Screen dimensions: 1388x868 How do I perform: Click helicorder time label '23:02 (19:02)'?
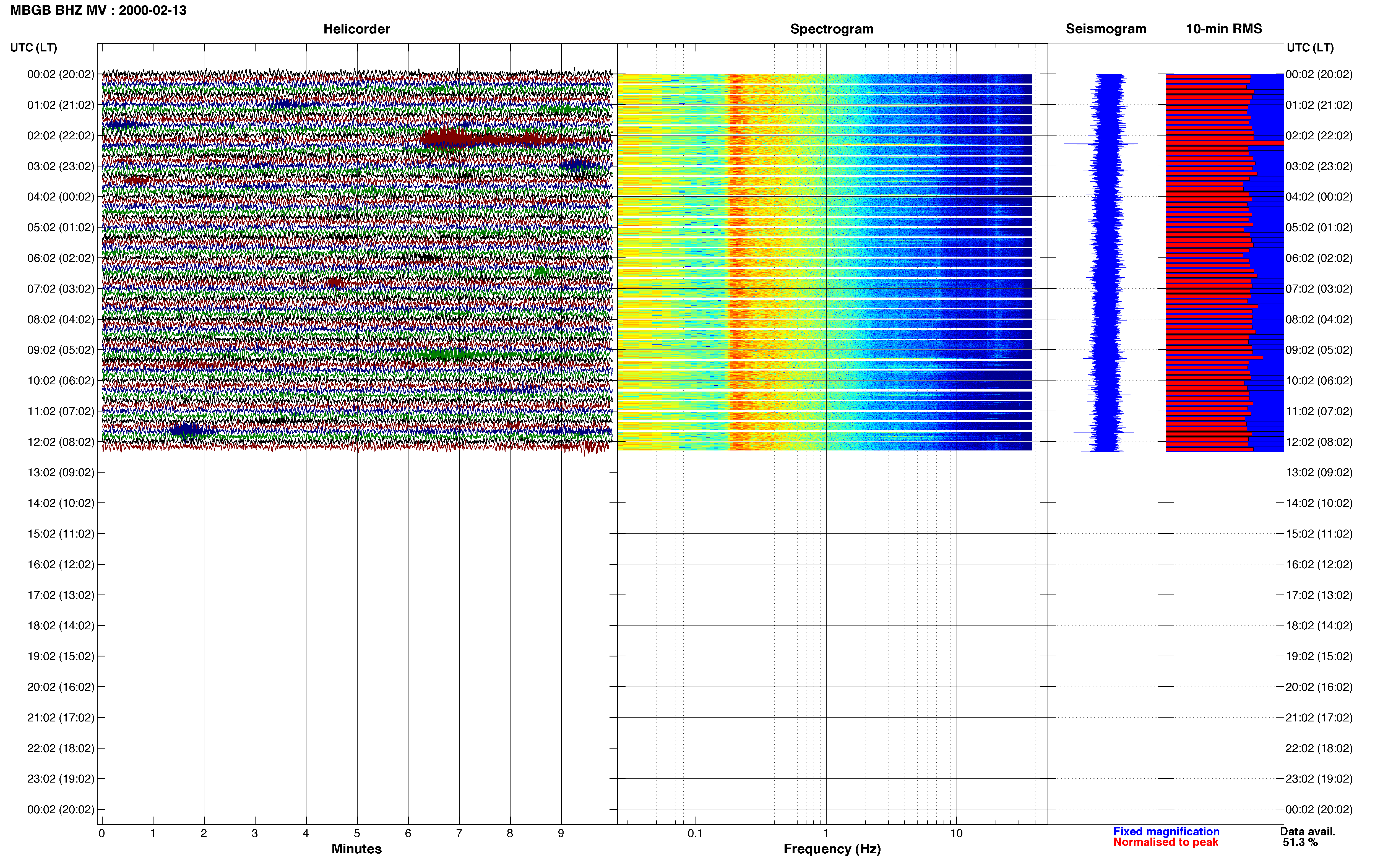coord(60,779)
